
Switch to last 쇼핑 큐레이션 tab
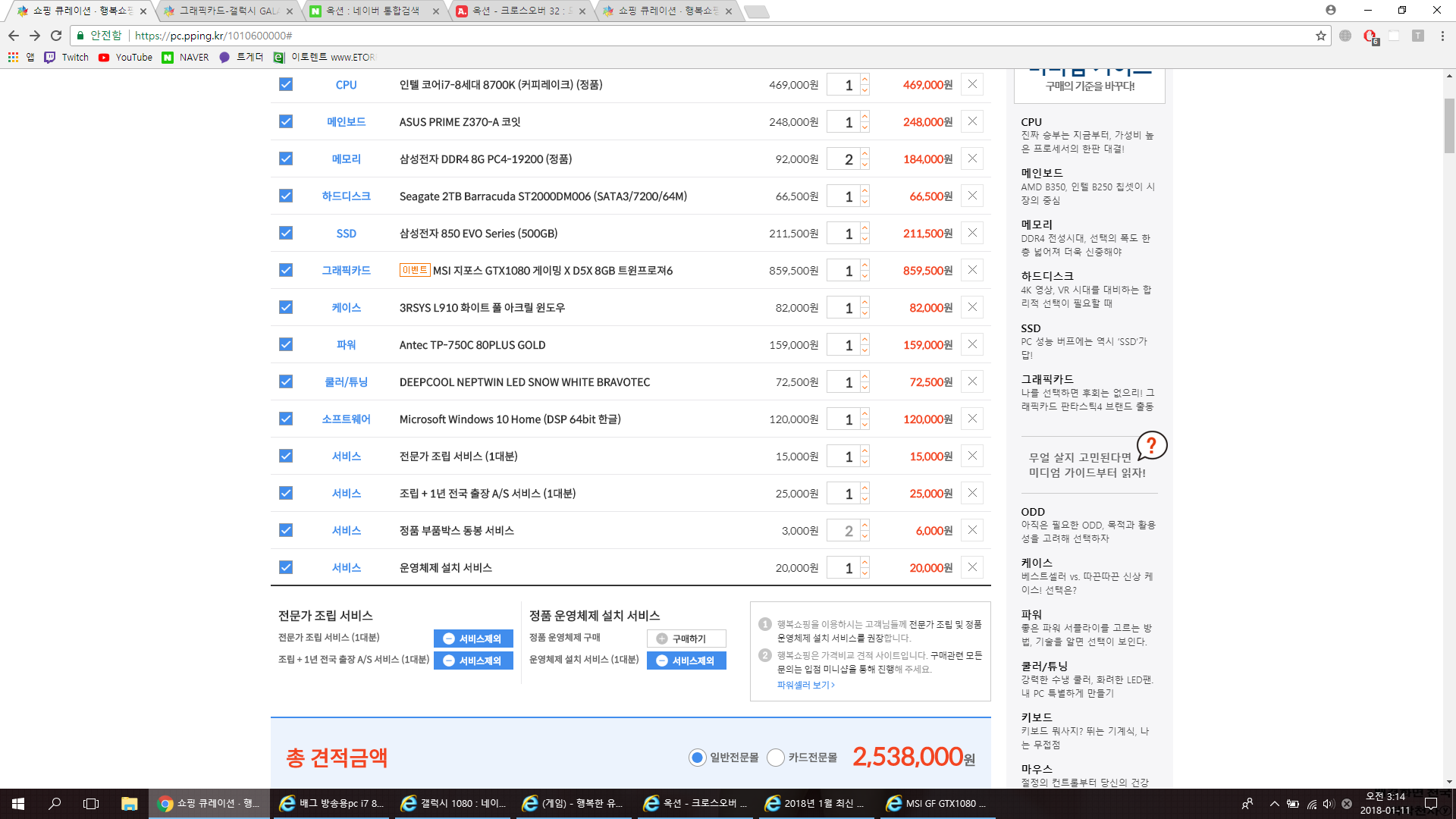click(x=667, y=11)
